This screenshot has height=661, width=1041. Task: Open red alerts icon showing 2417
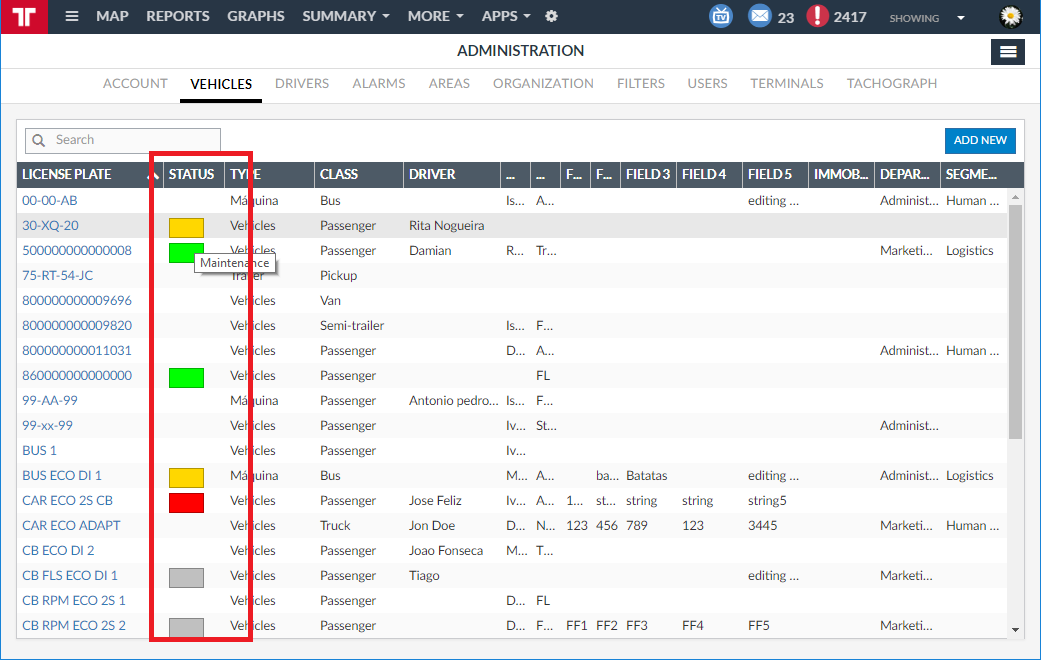pyautogui.click(x=818, y=17)
